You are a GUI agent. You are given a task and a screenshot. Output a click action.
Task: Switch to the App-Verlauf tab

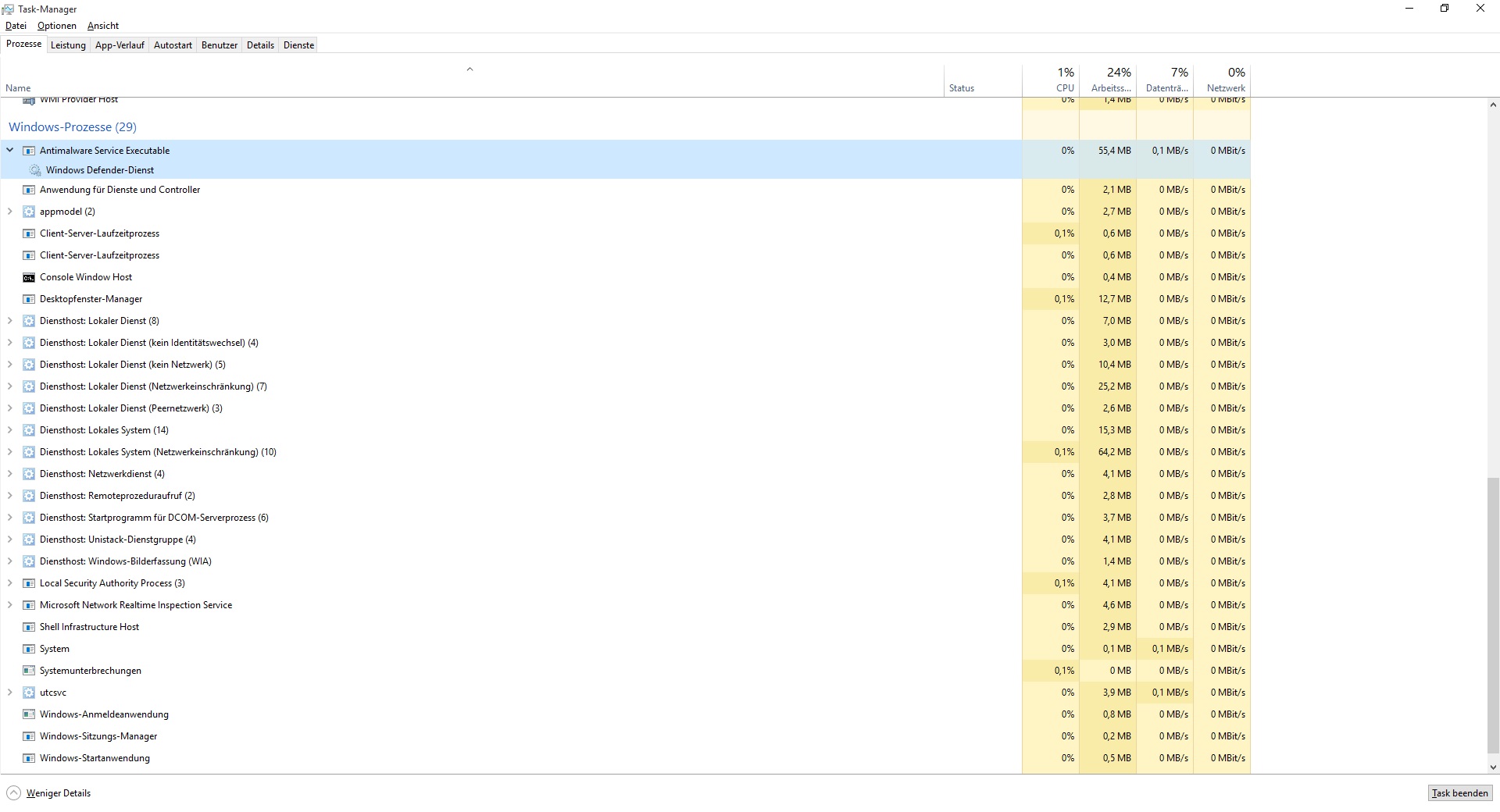coord(120,45)
